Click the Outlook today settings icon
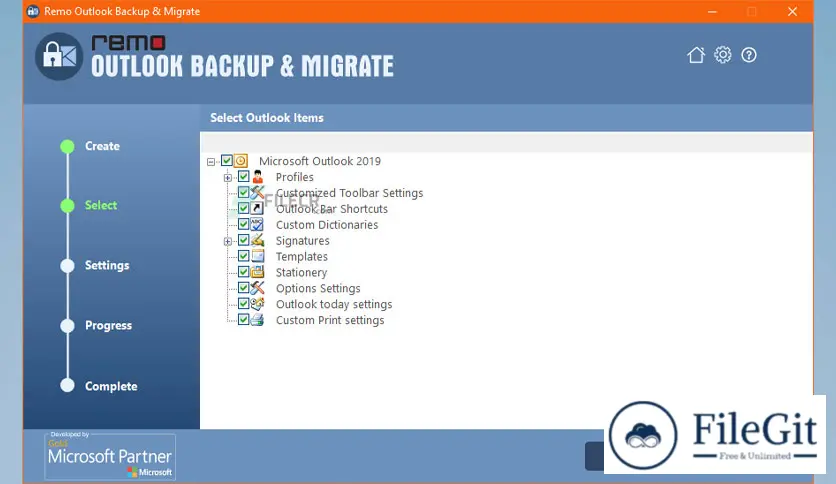The width and height of the screenshot is (836, 484). tap(258, 304)
